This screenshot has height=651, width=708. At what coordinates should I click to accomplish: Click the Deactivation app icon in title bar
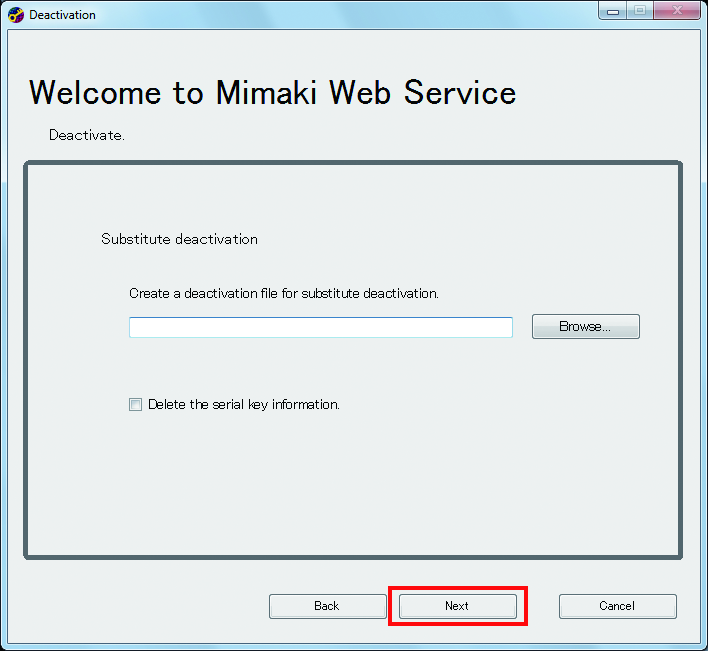coord(16,15)
